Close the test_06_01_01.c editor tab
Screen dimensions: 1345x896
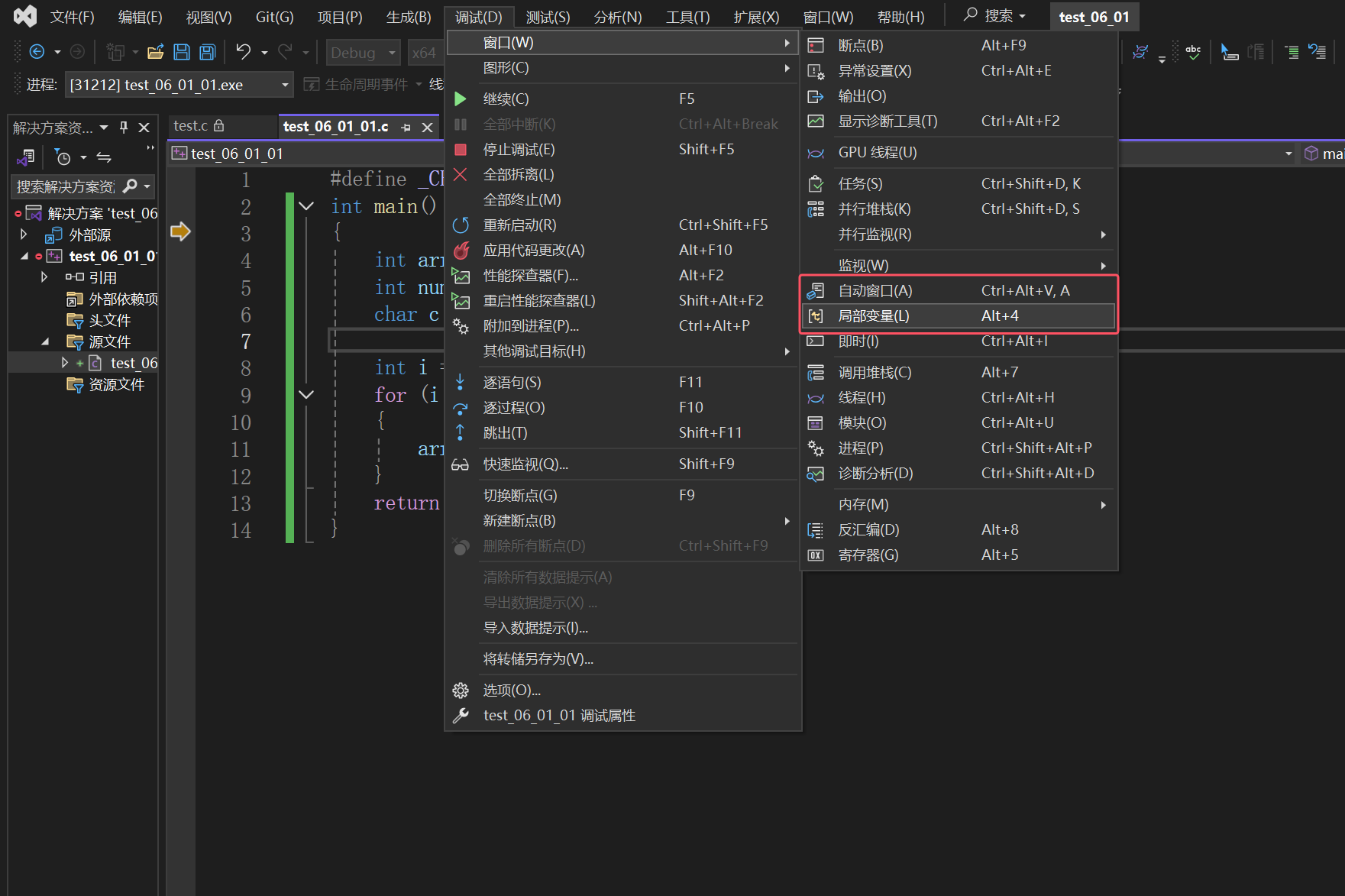[428, 127]
